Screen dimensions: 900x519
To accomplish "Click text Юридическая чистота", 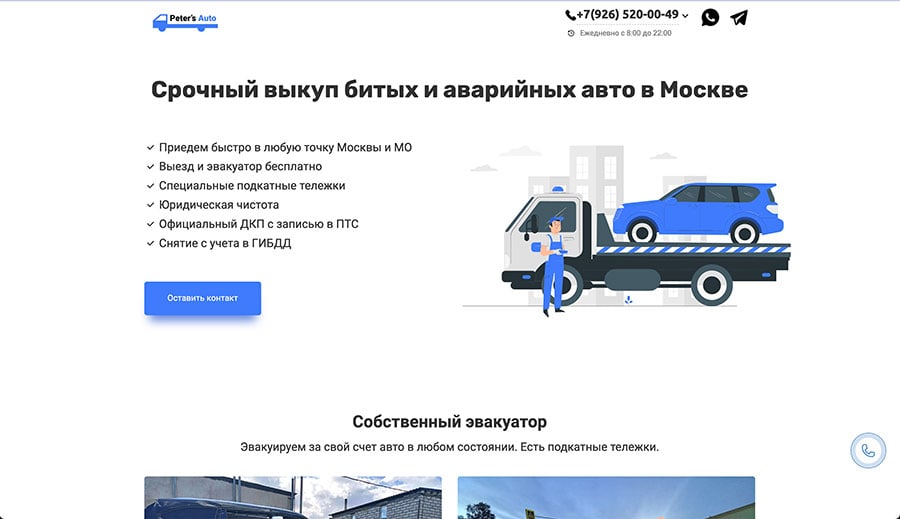I will click(219, 205).
